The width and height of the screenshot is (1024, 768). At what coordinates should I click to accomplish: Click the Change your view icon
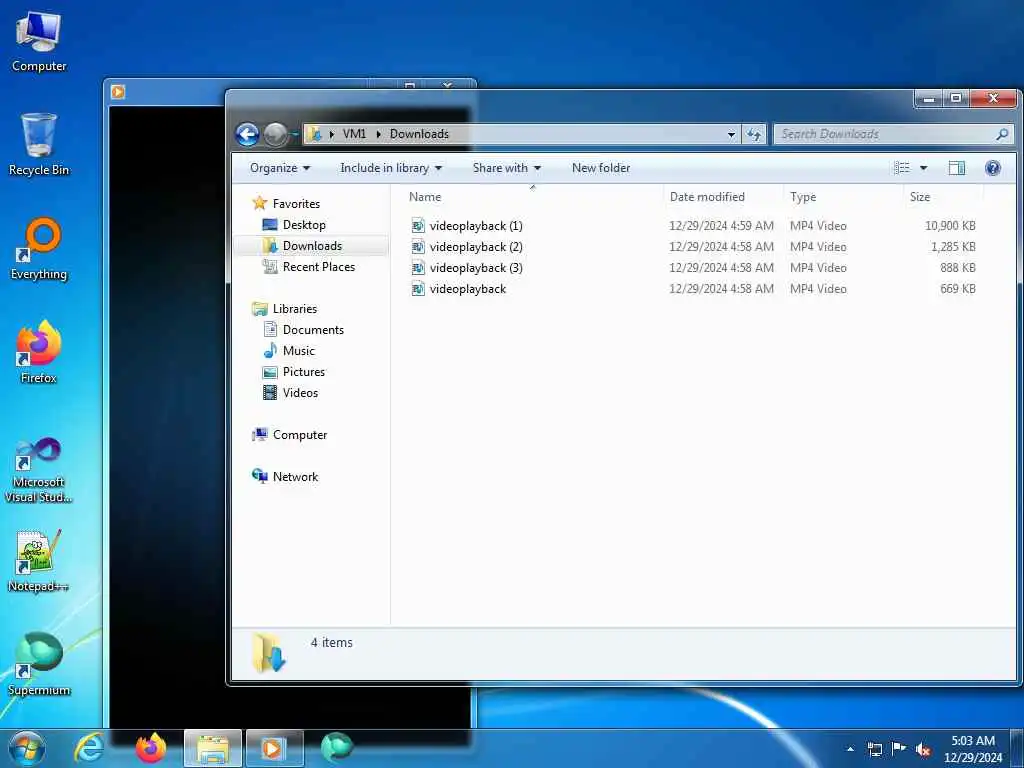pyautogui.click(x=902, y=168)
